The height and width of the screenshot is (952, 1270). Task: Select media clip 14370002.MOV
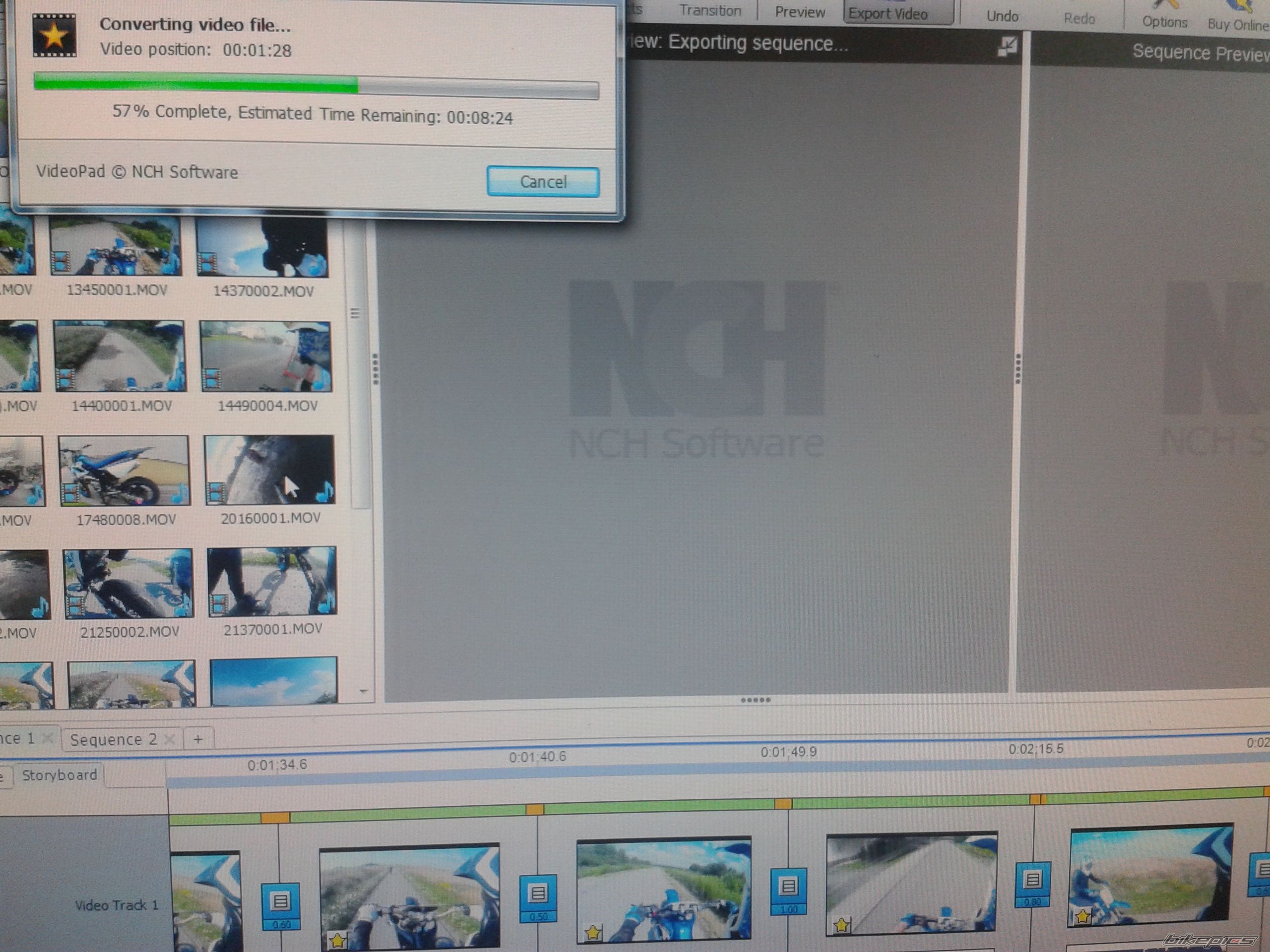tap(263, 256)
